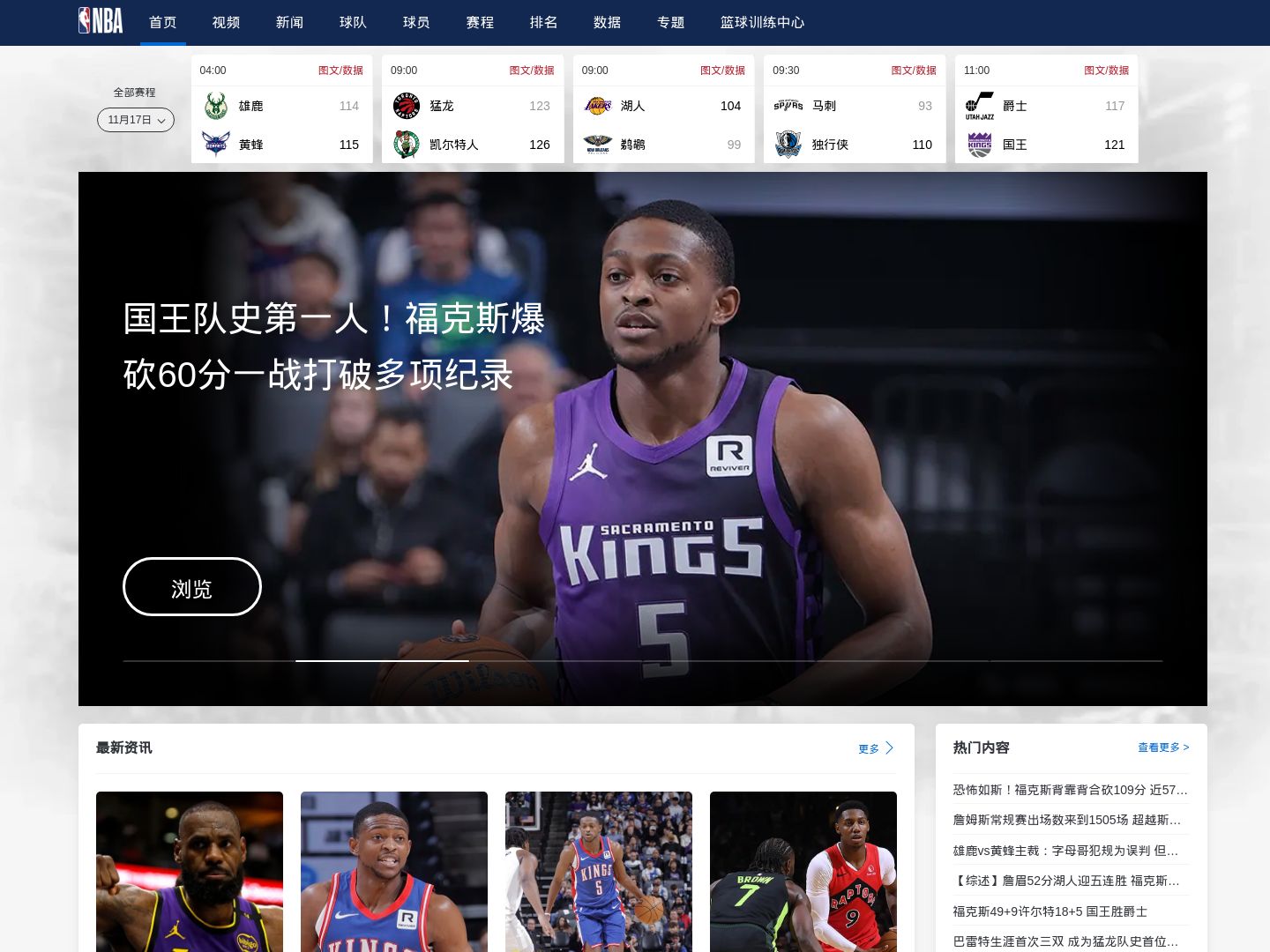Click the Pelicans (鹈鹕) team logo
The image size is (1270, 952).
click(x=598, y=145)
